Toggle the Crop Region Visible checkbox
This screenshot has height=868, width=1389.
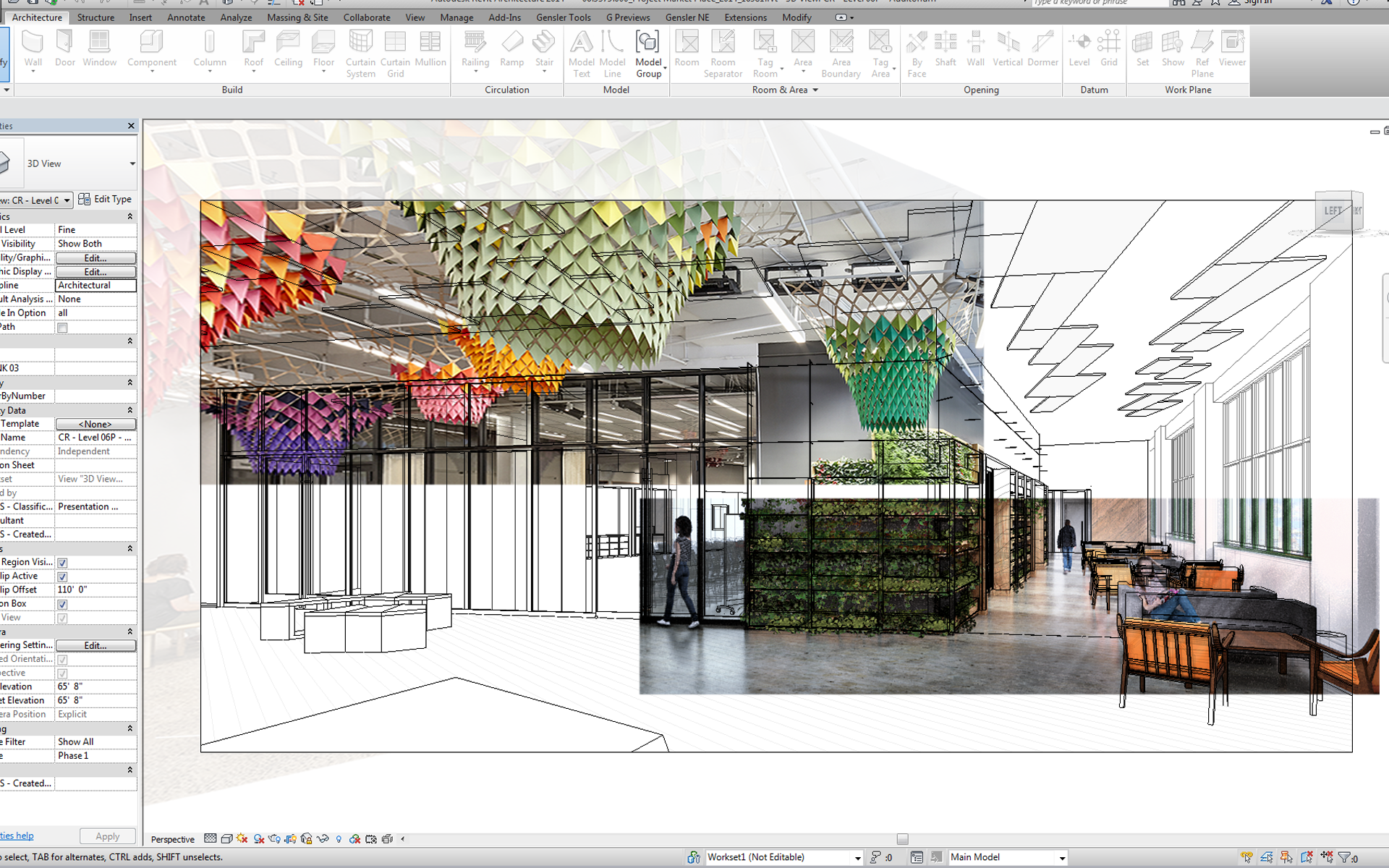(x=62, y=563)
